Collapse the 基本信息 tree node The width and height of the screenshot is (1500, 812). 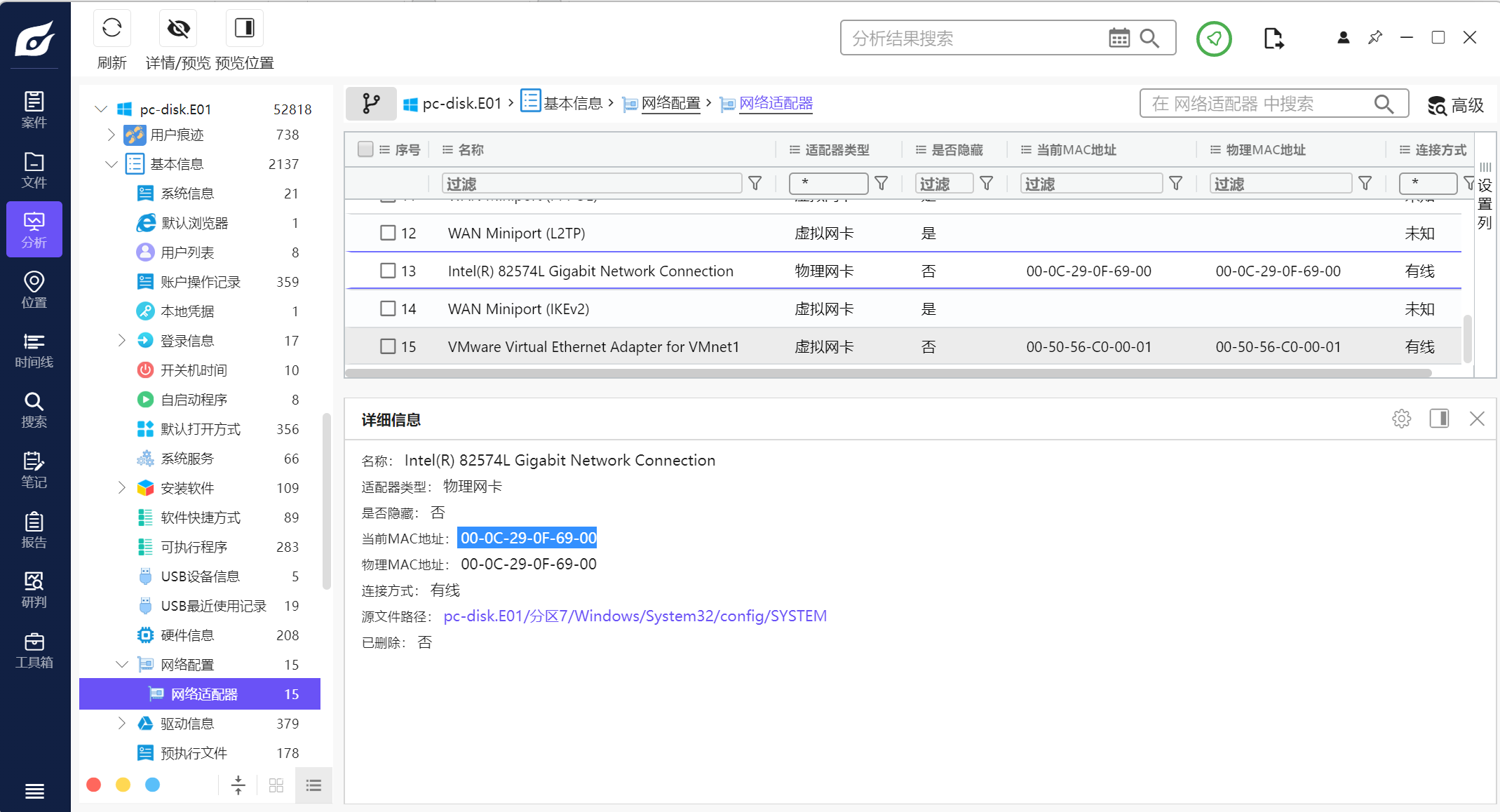pos(111,164)
